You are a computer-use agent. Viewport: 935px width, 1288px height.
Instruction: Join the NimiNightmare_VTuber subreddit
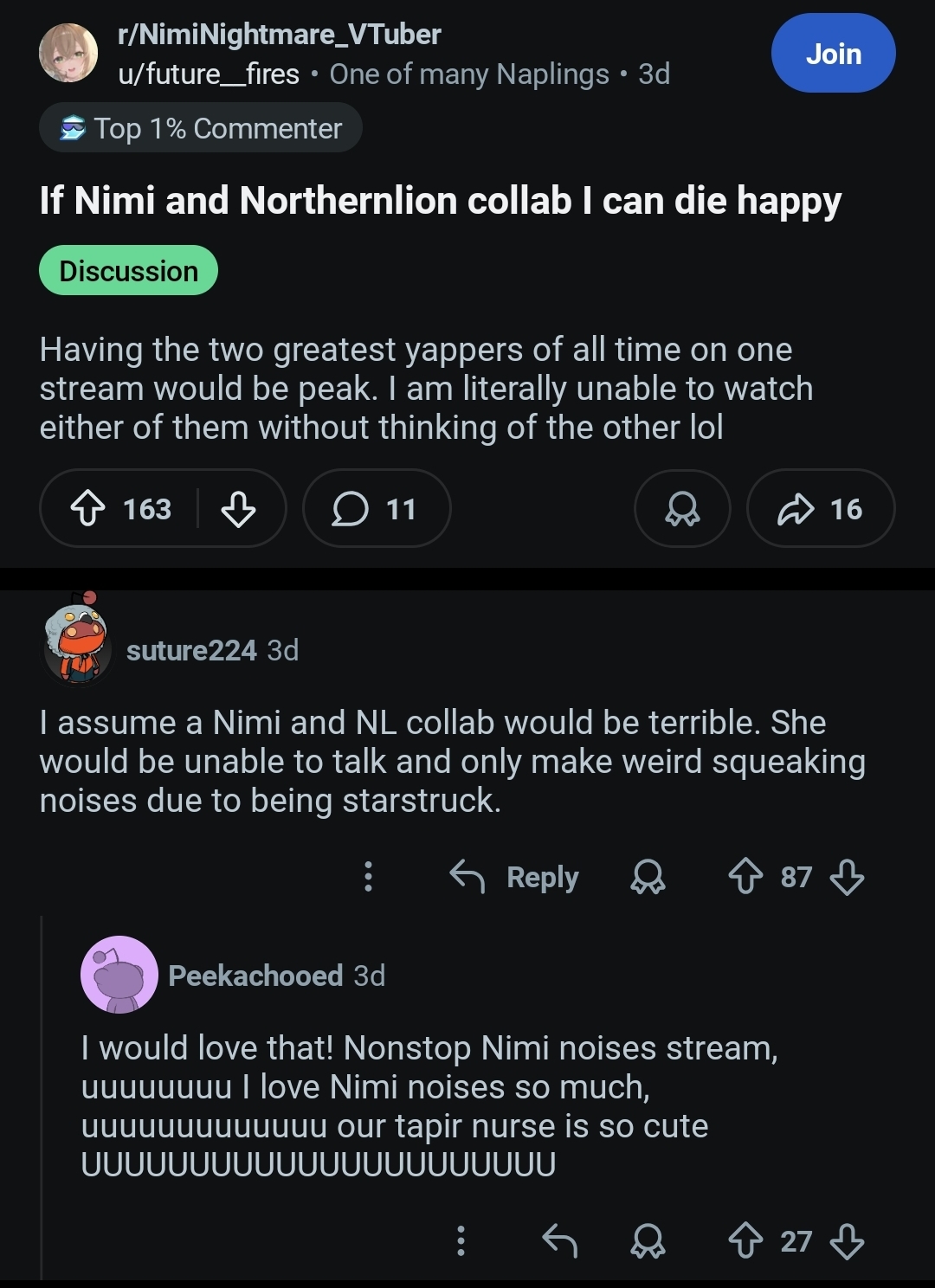tap(833, 54)
